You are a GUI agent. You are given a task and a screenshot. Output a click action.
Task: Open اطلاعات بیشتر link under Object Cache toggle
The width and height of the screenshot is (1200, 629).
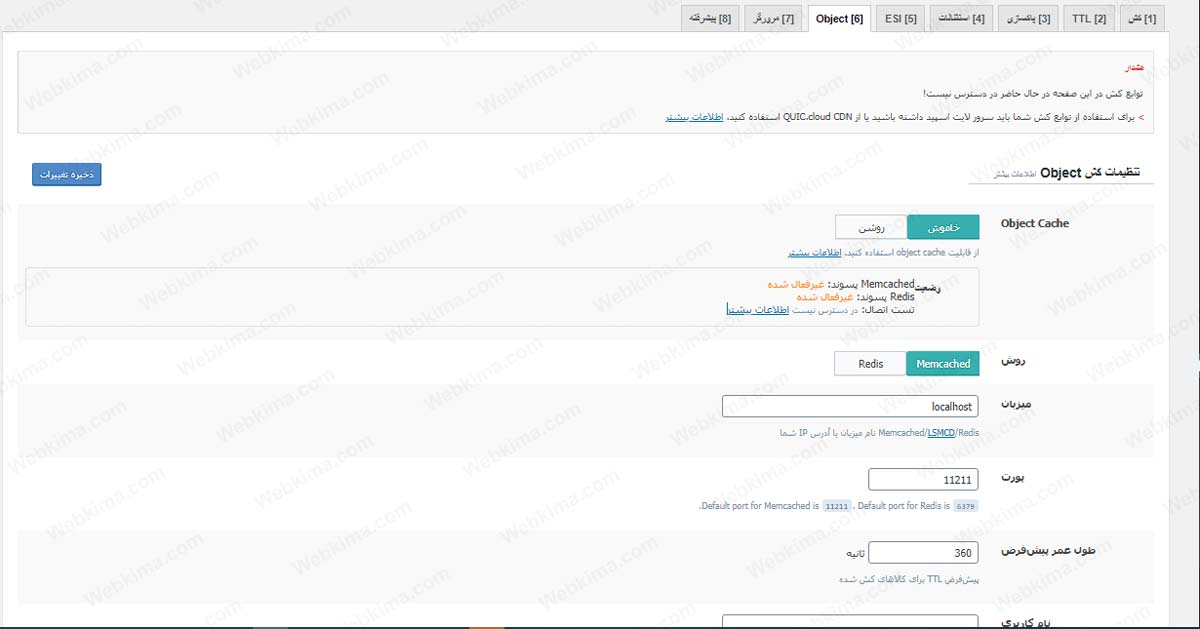(x=814, y=253)
